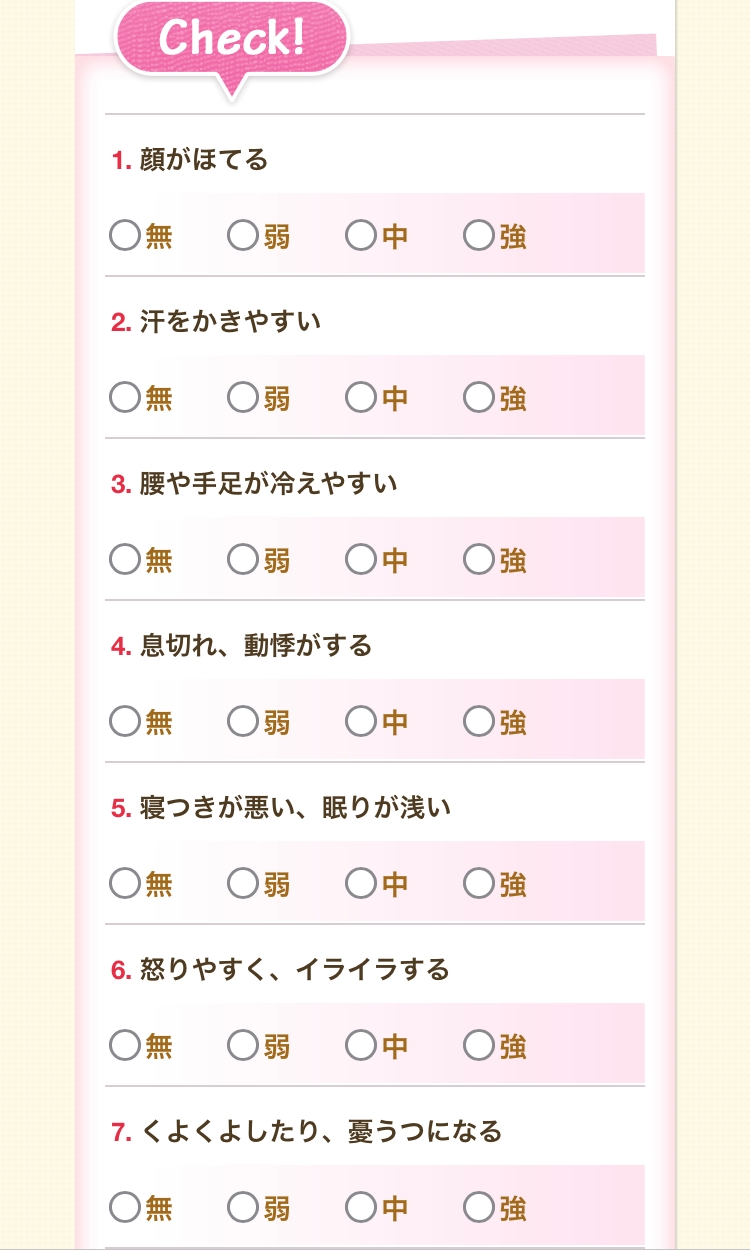750x1251 pixels.
Task: Pick 中 for question 2 汗をかきやすい
Action: 361,398
